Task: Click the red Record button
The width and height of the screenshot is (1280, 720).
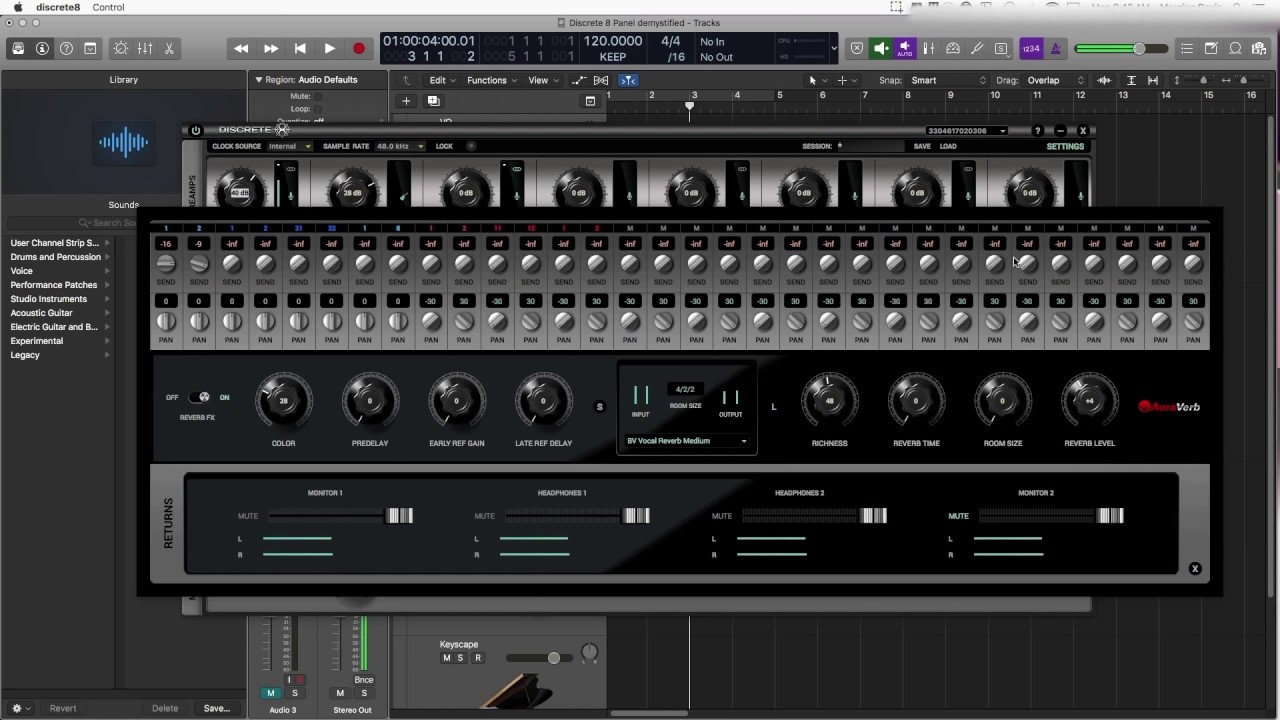Action: tap(359, 48)
